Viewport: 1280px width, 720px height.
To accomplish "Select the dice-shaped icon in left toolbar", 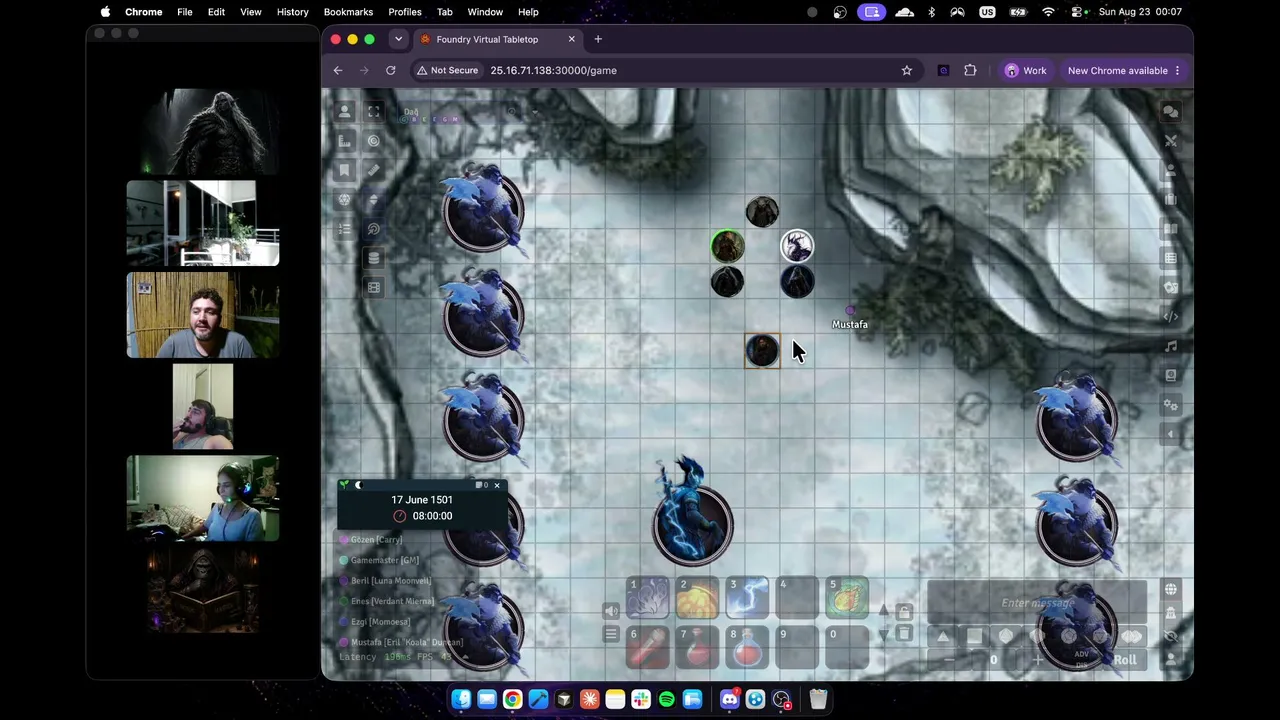I will click(x=345, y=199).
